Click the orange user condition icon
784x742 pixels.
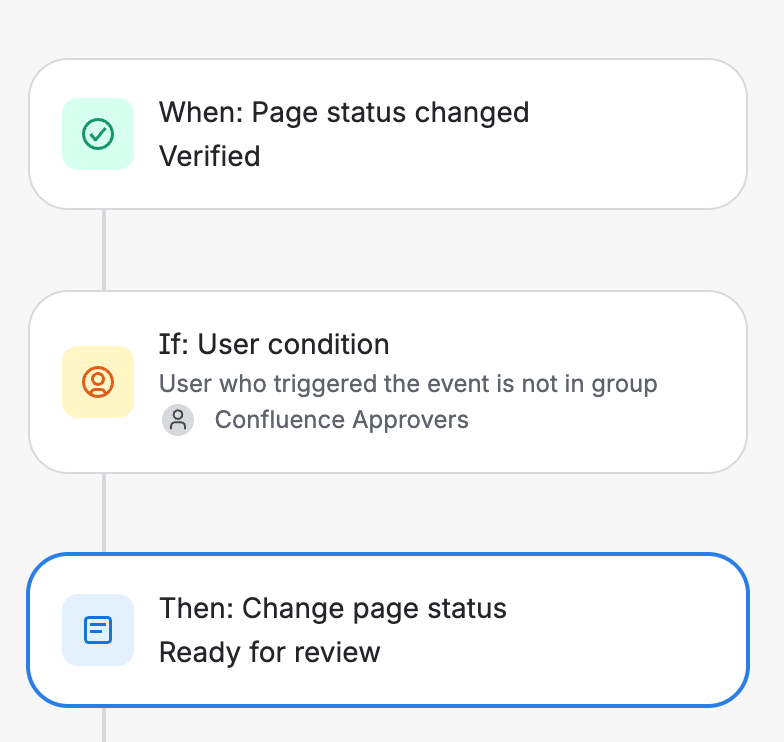pyautogui.click(x=98, y=382)
